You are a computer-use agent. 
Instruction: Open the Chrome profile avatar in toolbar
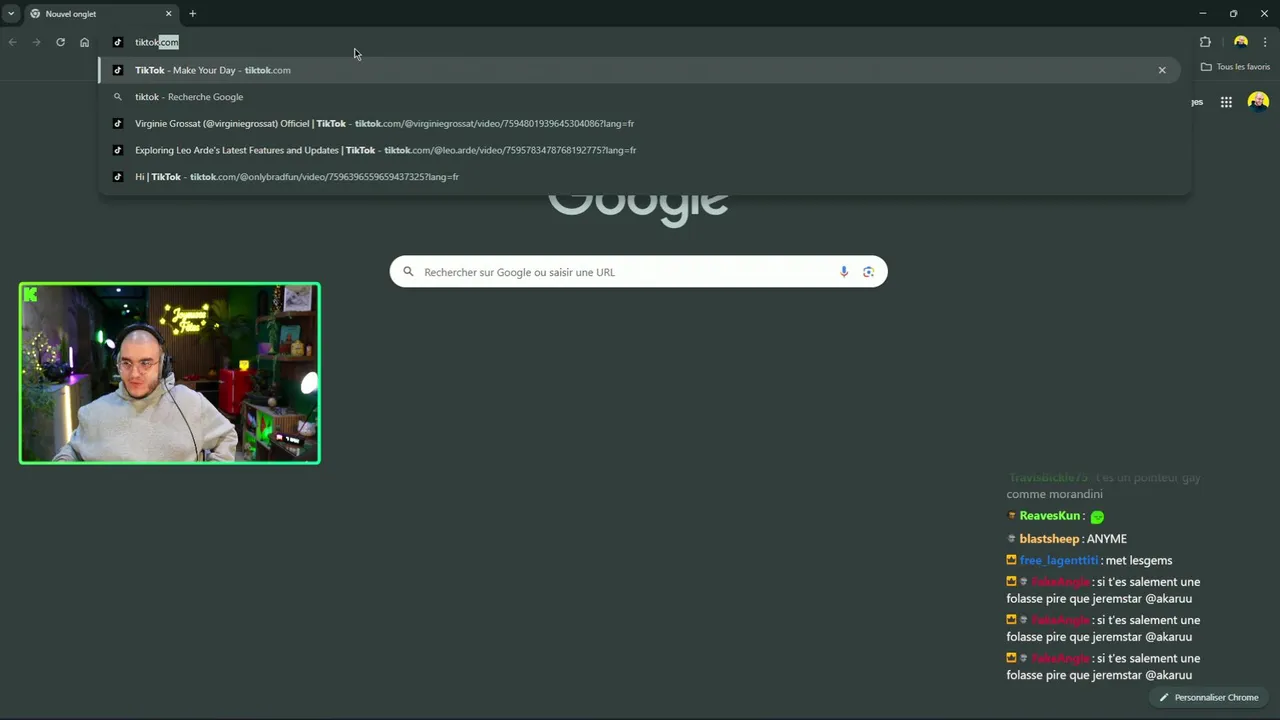pos(1241,42)
